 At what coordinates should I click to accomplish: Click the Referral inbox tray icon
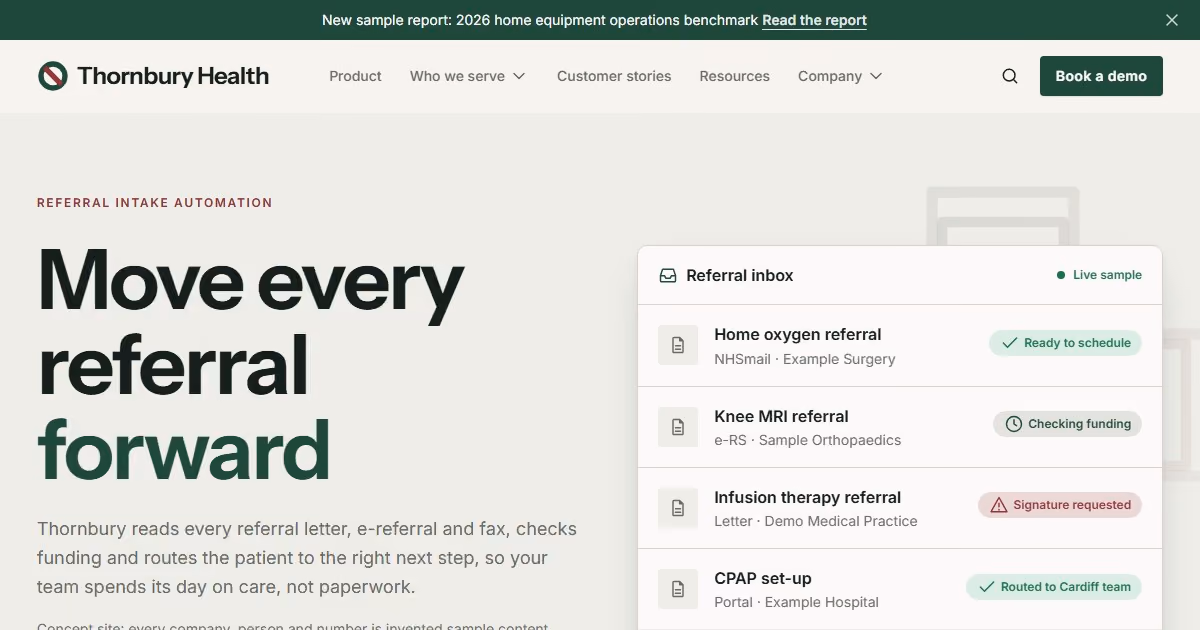click(x=668, y=275)
